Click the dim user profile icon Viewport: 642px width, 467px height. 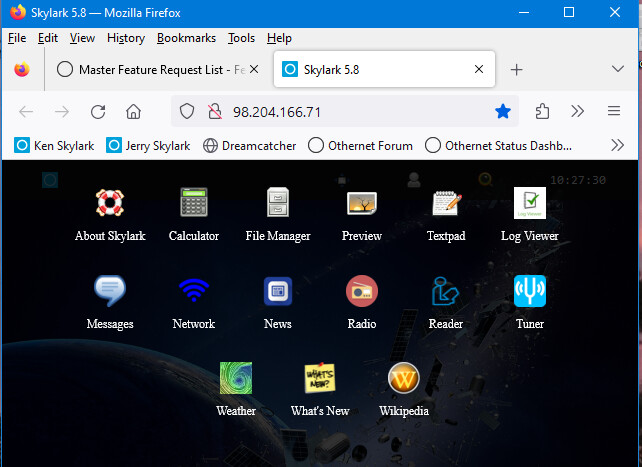coord(414,180)
